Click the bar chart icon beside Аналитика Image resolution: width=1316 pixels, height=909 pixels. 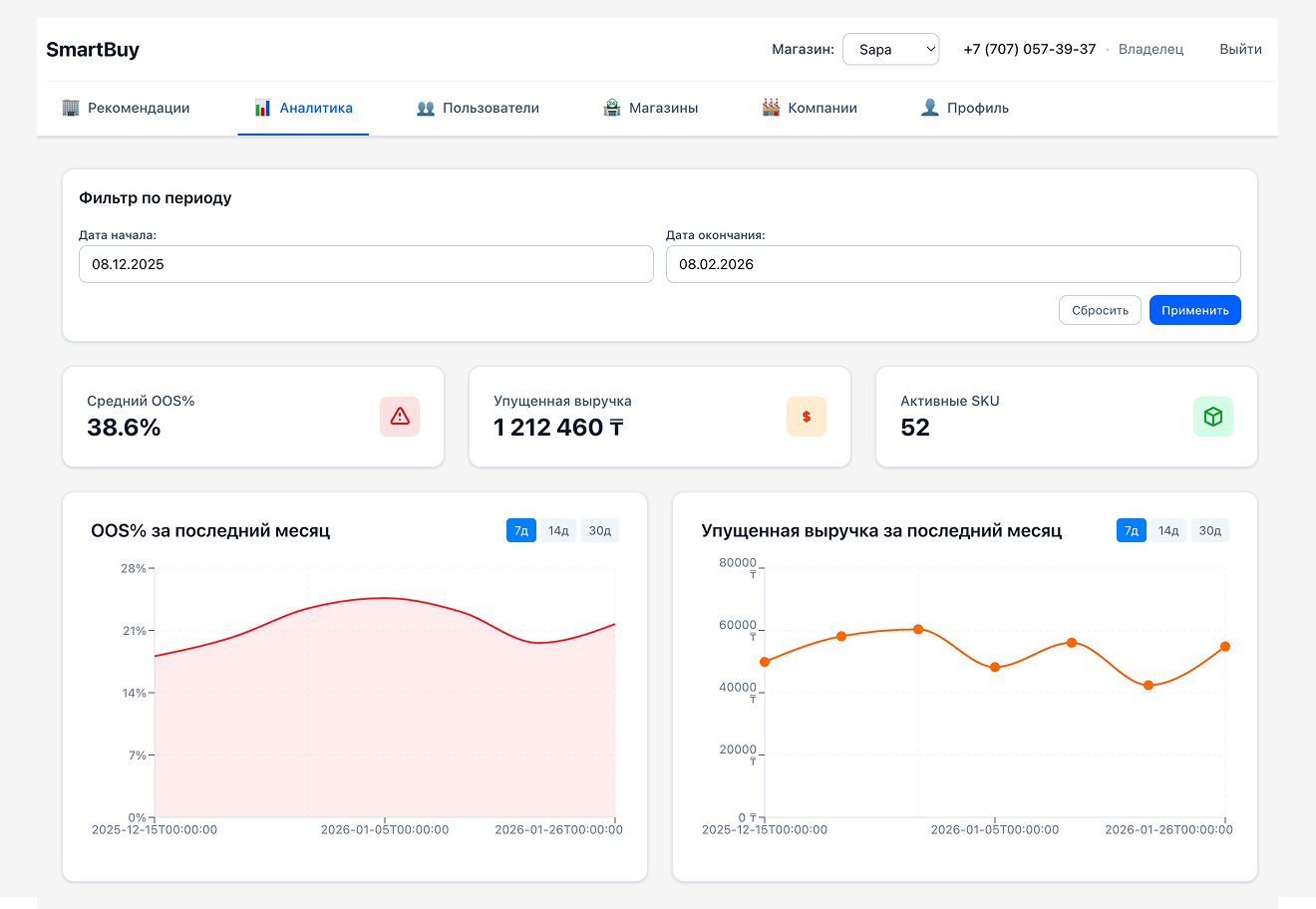pyautogui.click(x=262, y=108)
